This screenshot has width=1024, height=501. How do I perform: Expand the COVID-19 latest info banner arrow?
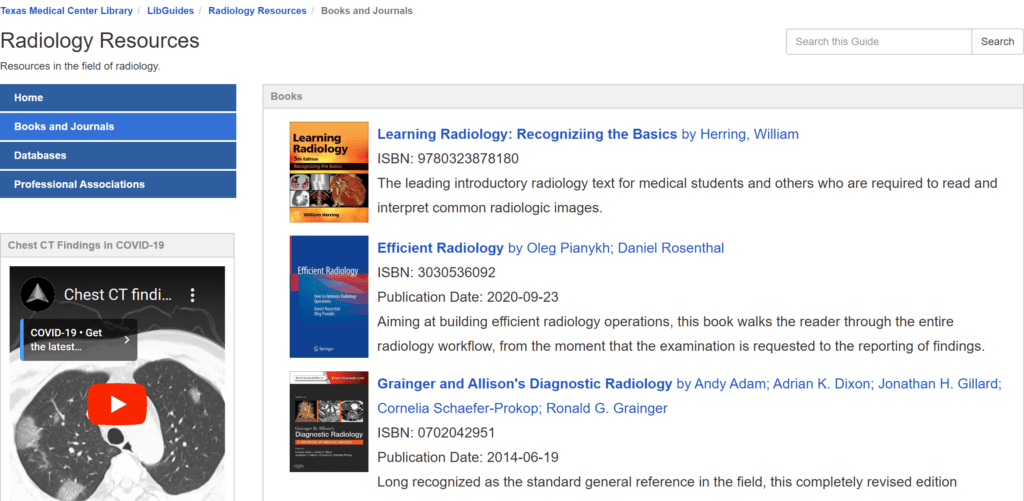coord(127,340)
